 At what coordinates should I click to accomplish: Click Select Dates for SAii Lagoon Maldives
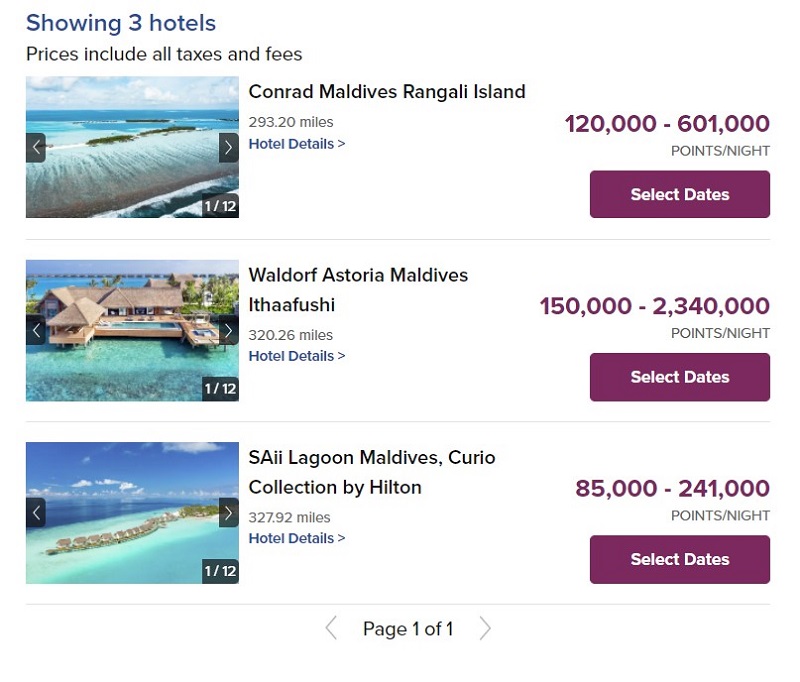(x=679, y=559)
